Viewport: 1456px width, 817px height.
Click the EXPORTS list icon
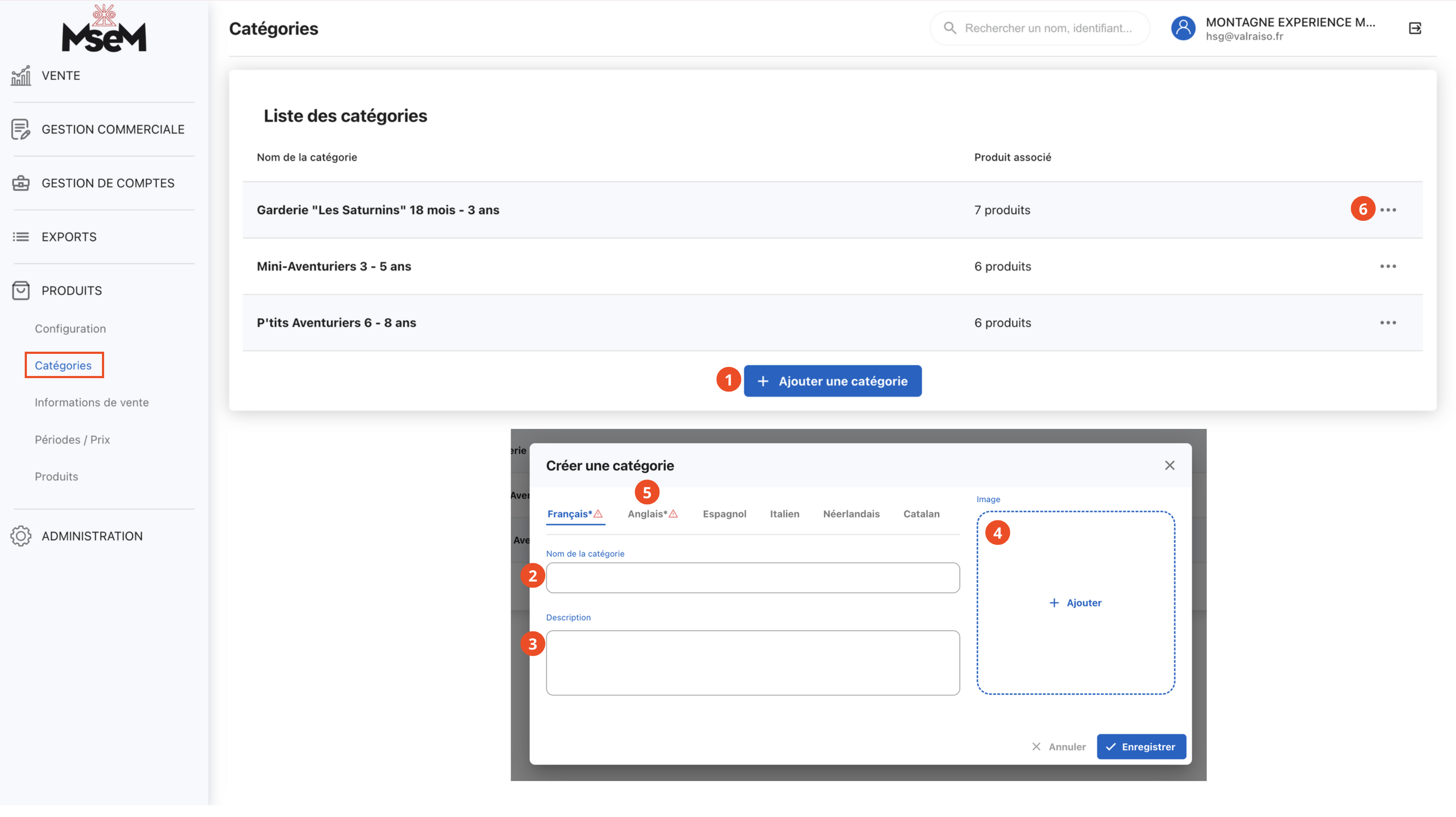point(21,237)
